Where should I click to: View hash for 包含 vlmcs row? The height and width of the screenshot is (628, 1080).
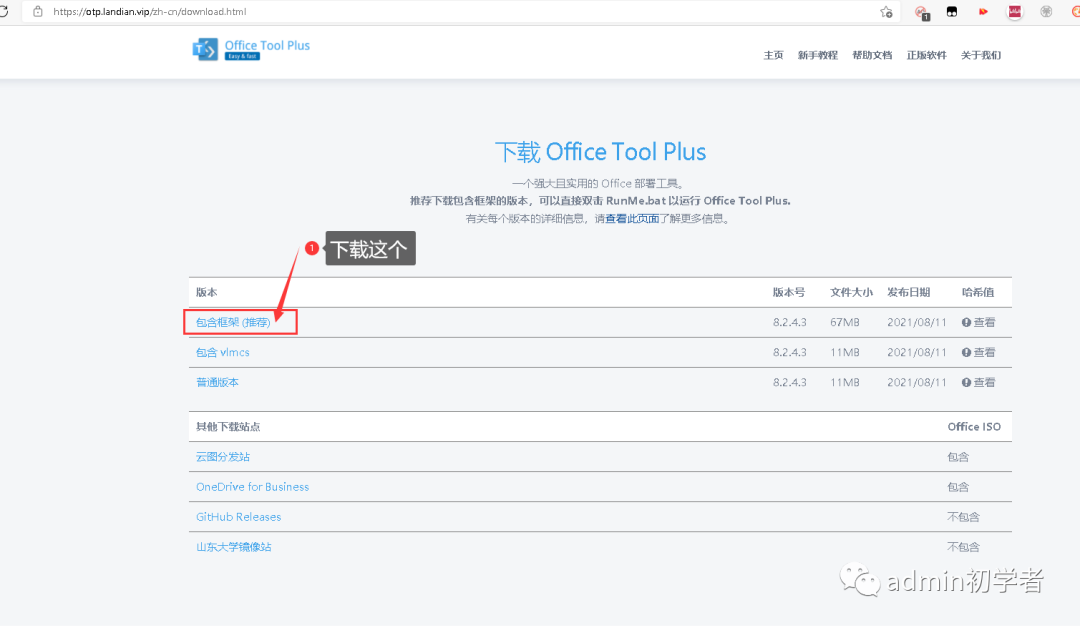coord(978,353)
